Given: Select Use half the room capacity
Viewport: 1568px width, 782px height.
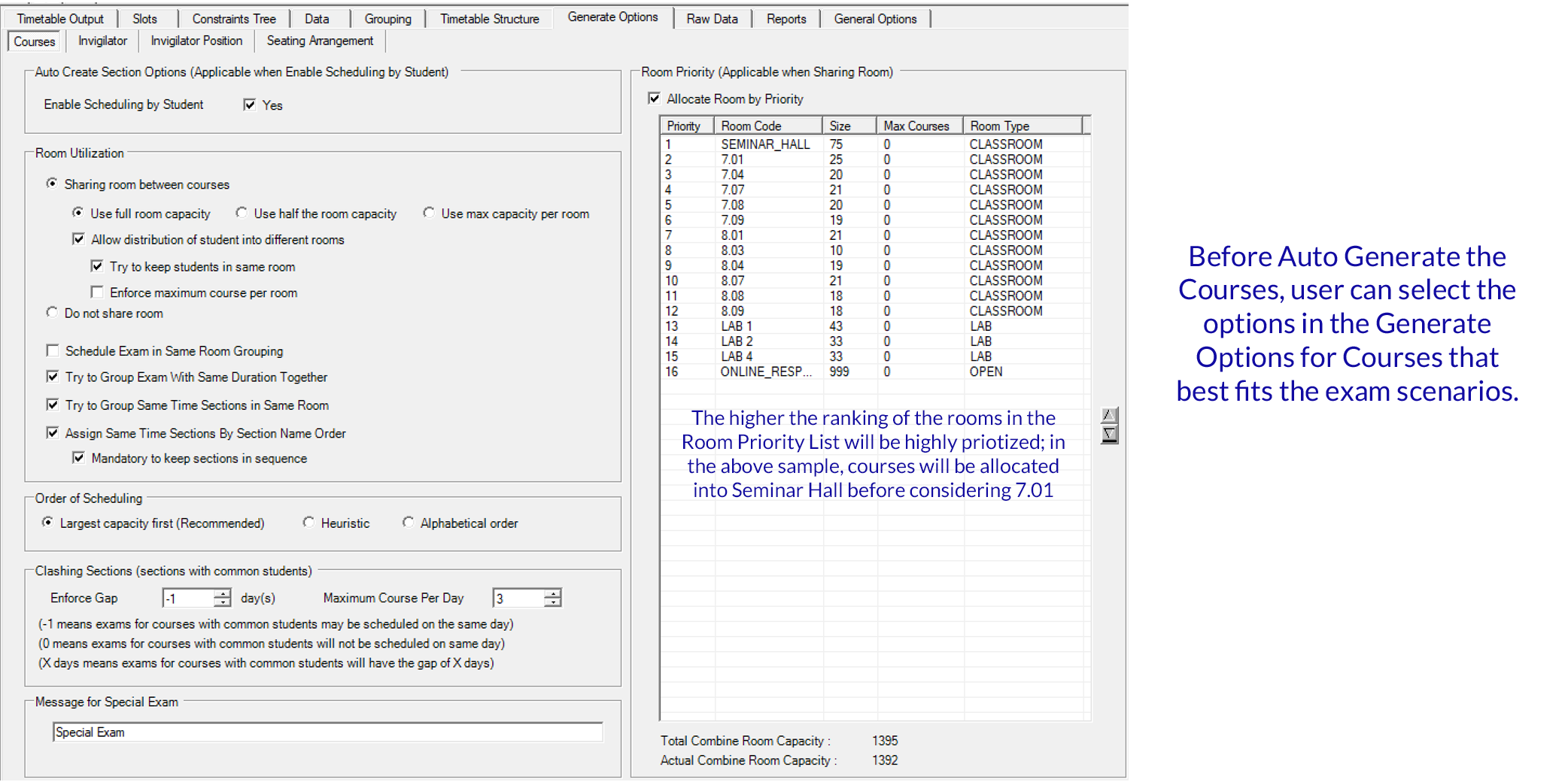Looking at the screenshot, I should [242, 214].
